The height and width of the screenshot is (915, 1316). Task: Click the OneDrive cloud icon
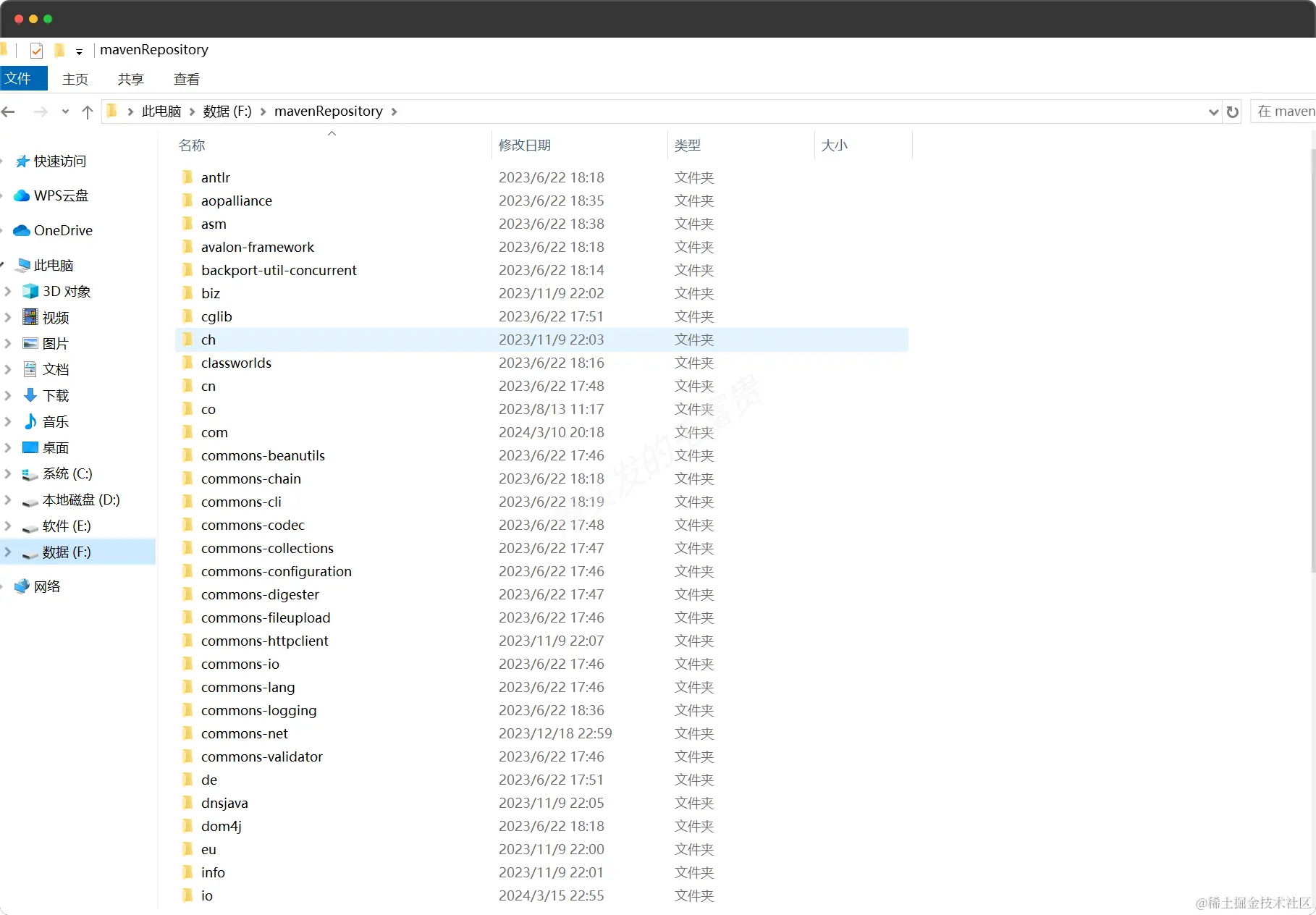point(22,230)
